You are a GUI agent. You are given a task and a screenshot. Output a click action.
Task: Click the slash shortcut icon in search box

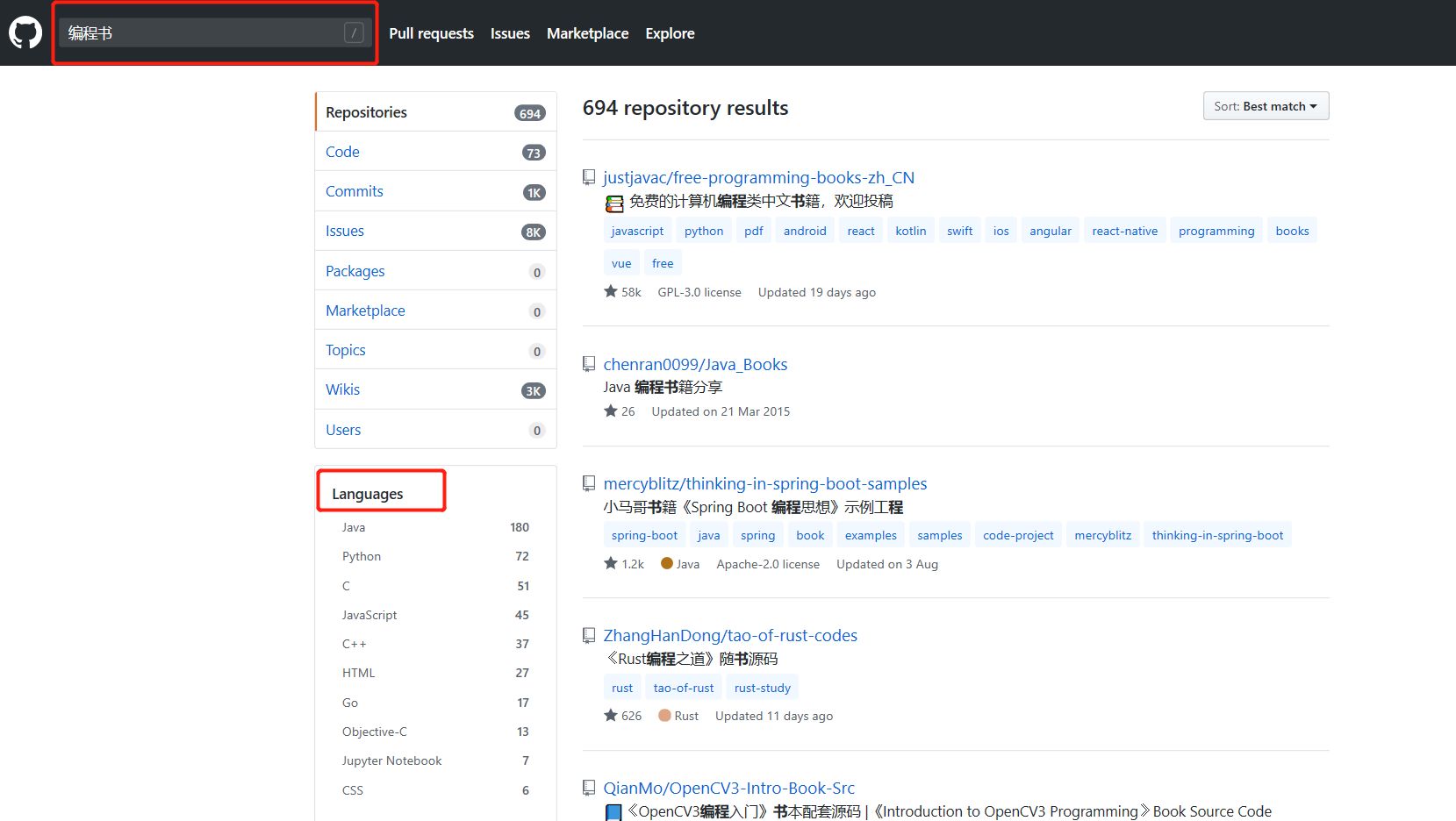[354, 33]
